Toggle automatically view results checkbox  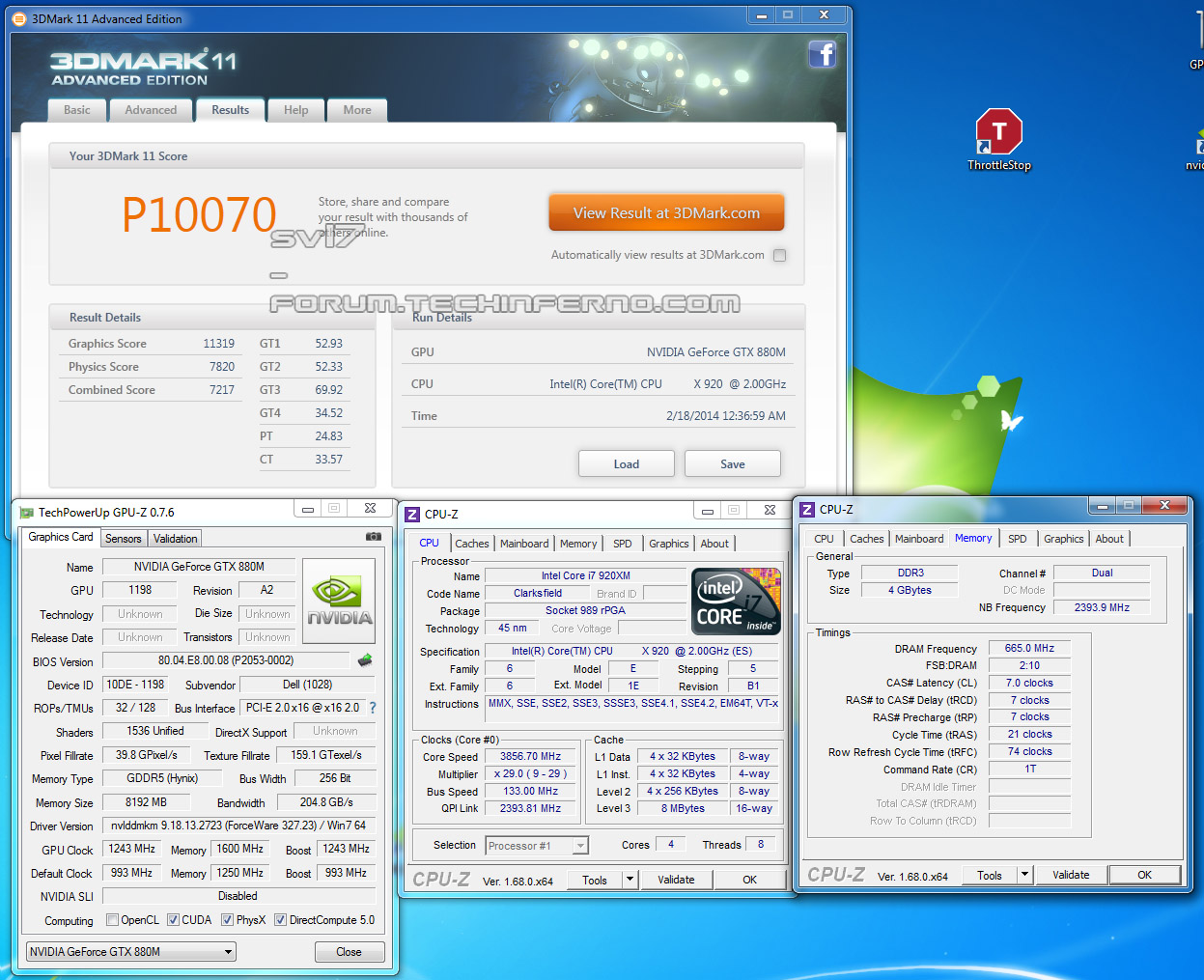(779, 256)
